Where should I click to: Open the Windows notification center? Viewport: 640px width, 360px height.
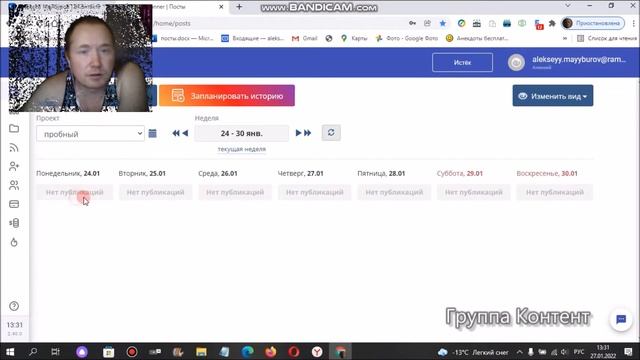[x=629, y=352]
